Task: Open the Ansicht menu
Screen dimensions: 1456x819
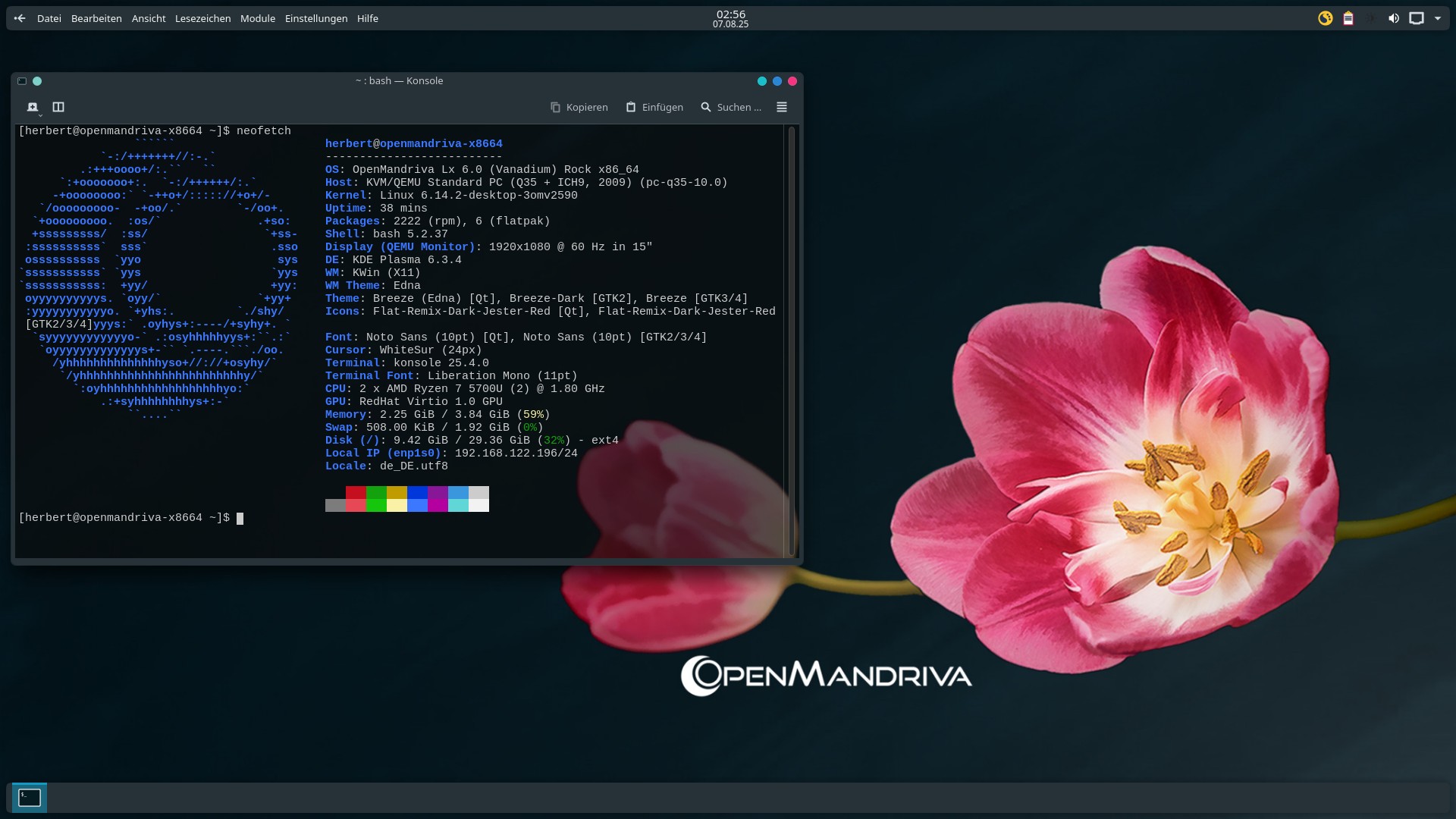Action: 149,18
